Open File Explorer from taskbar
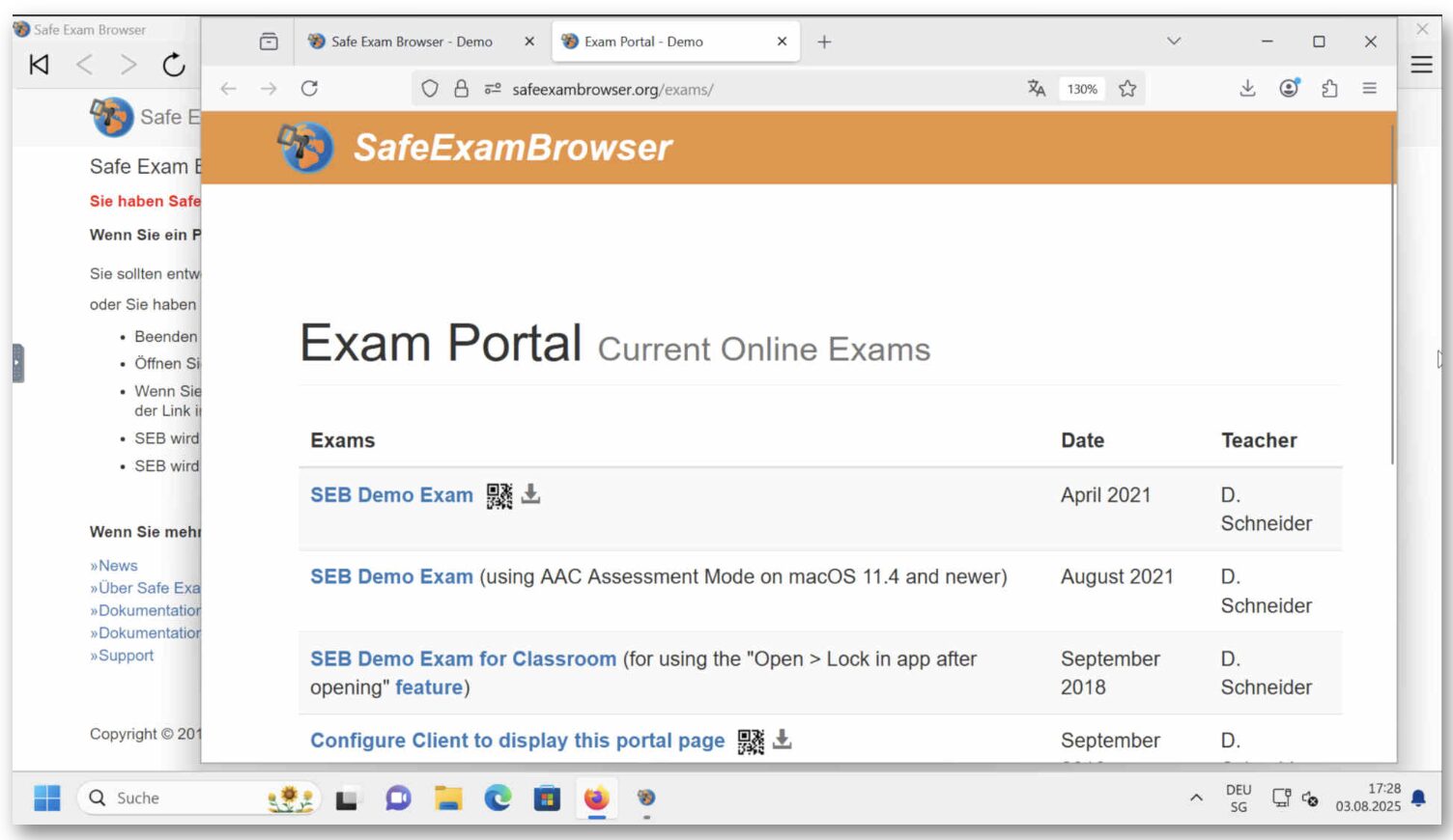The width and height of the screenshot is (1453, 840). (448, 798)
